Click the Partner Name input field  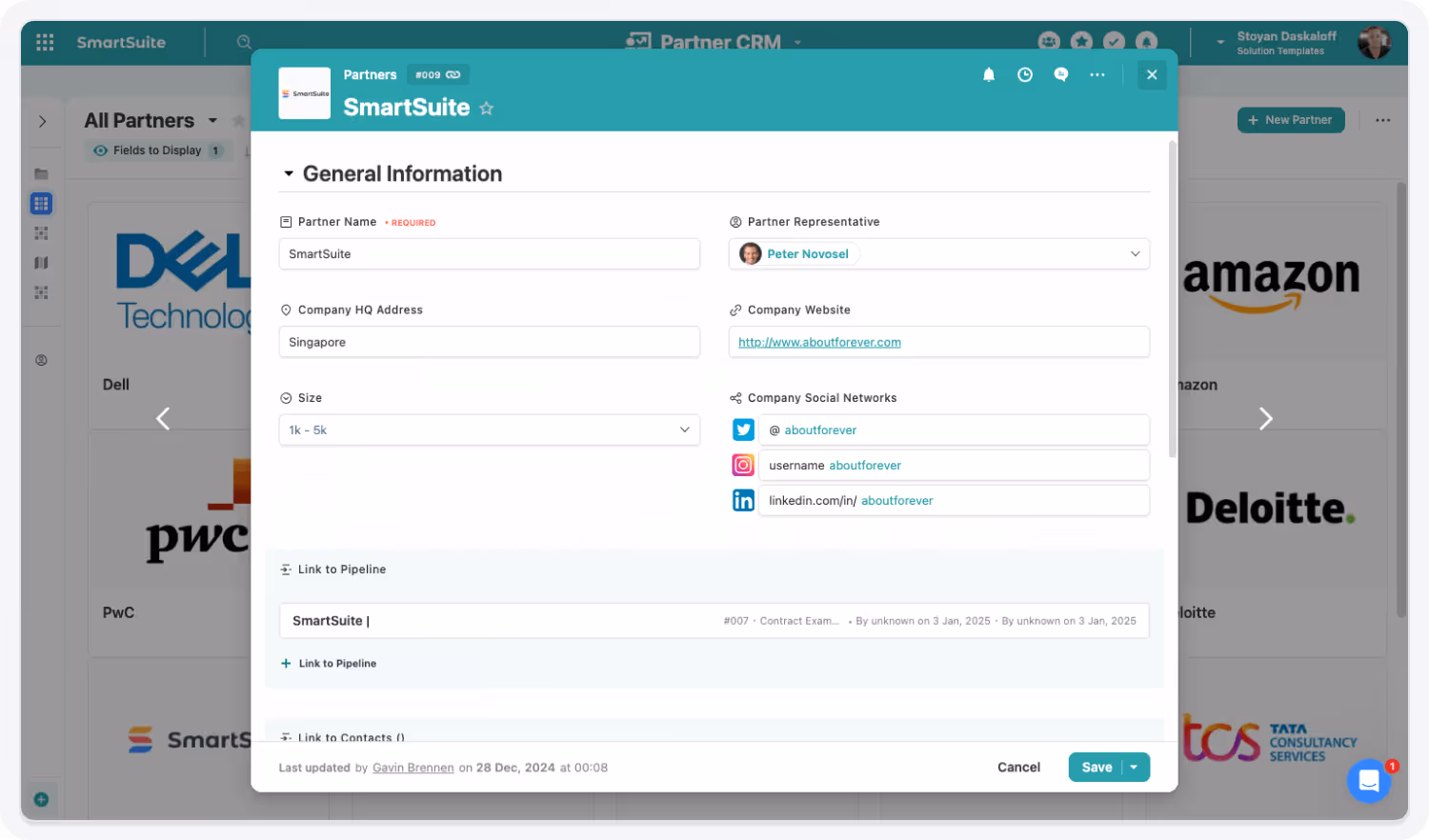coord(490,253)
